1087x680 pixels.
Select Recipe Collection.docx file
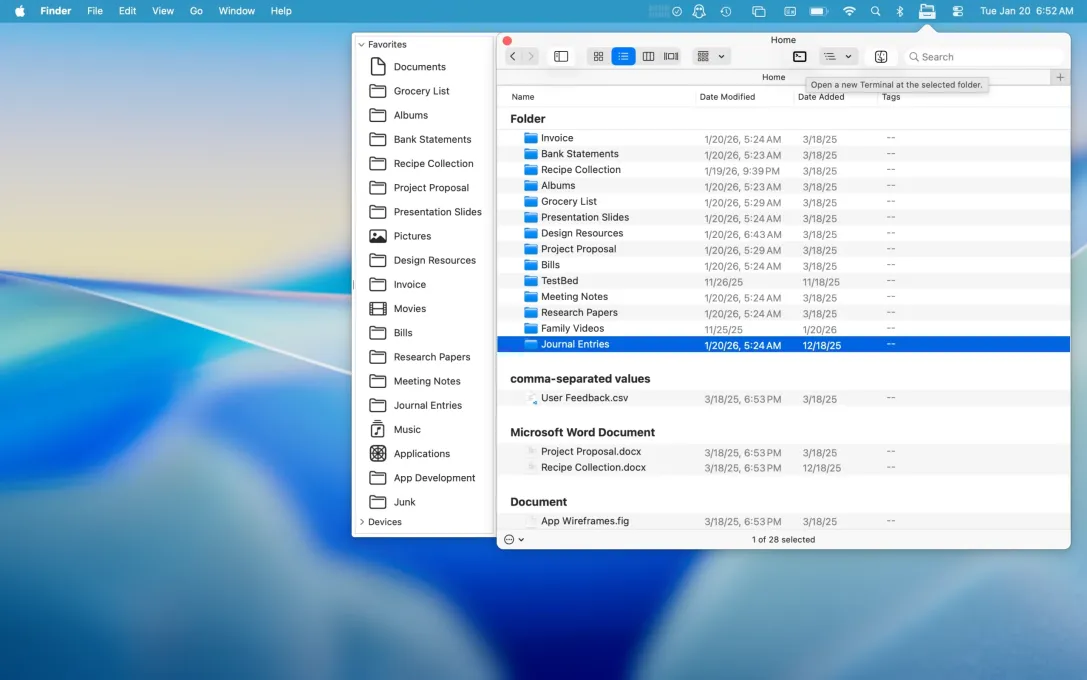[783, 467]
